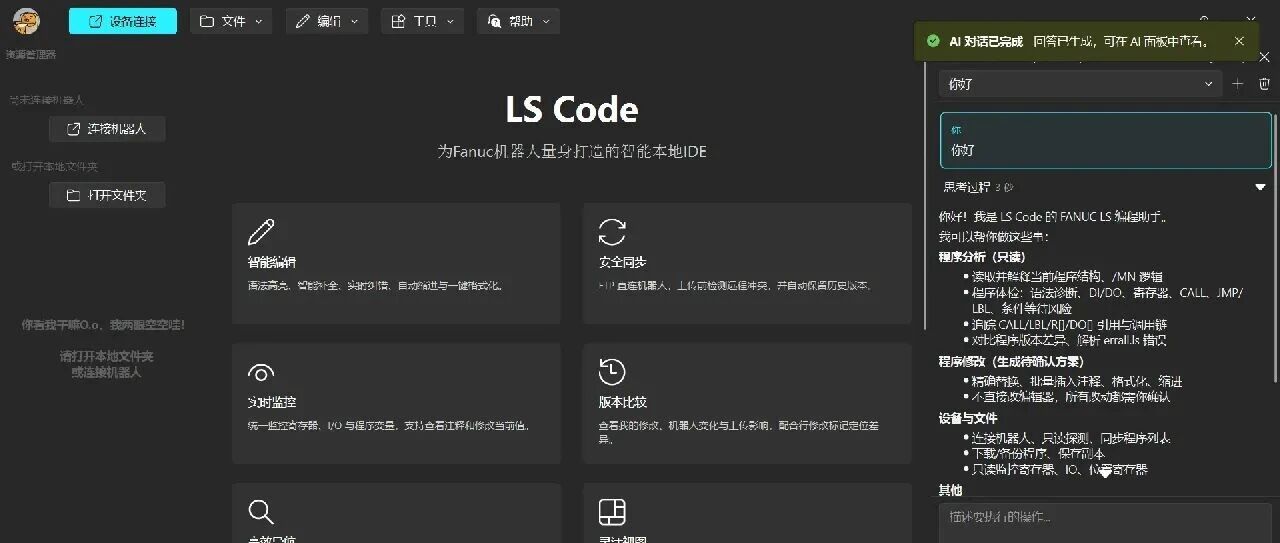Click the 连接机器人 button in the sidebar

click(x=107, y=129)
